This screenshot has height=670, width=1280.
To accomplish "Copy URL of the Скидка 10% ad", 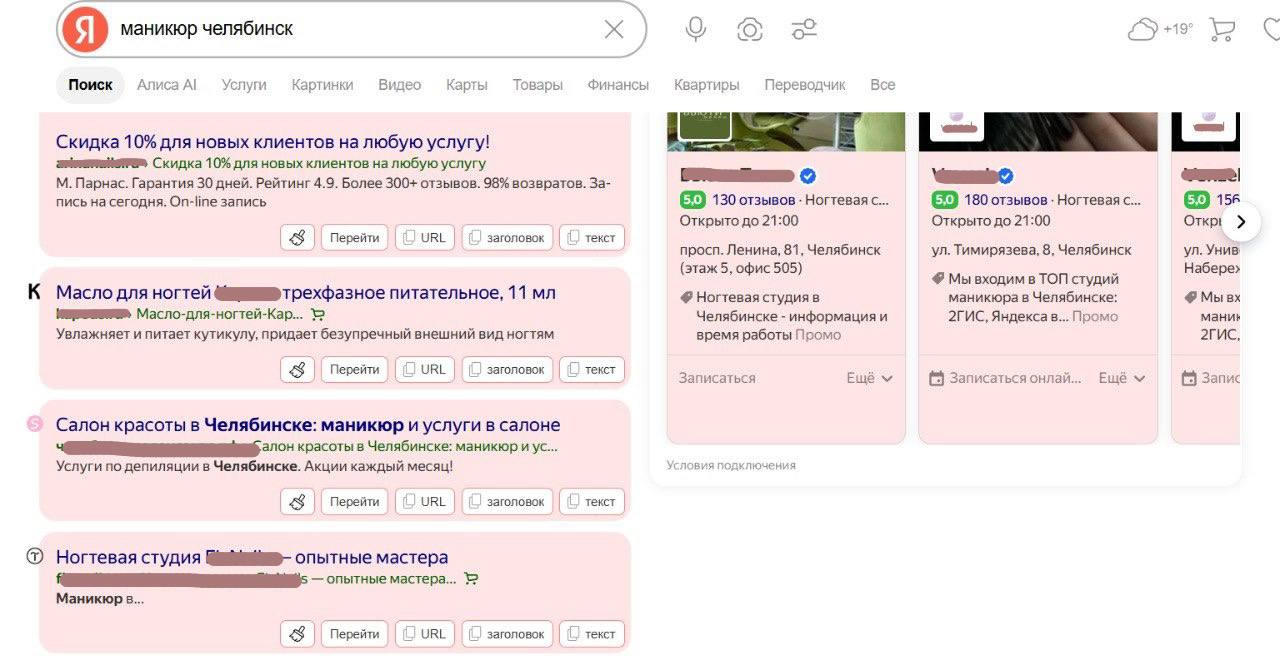I will tap(425, 237).
